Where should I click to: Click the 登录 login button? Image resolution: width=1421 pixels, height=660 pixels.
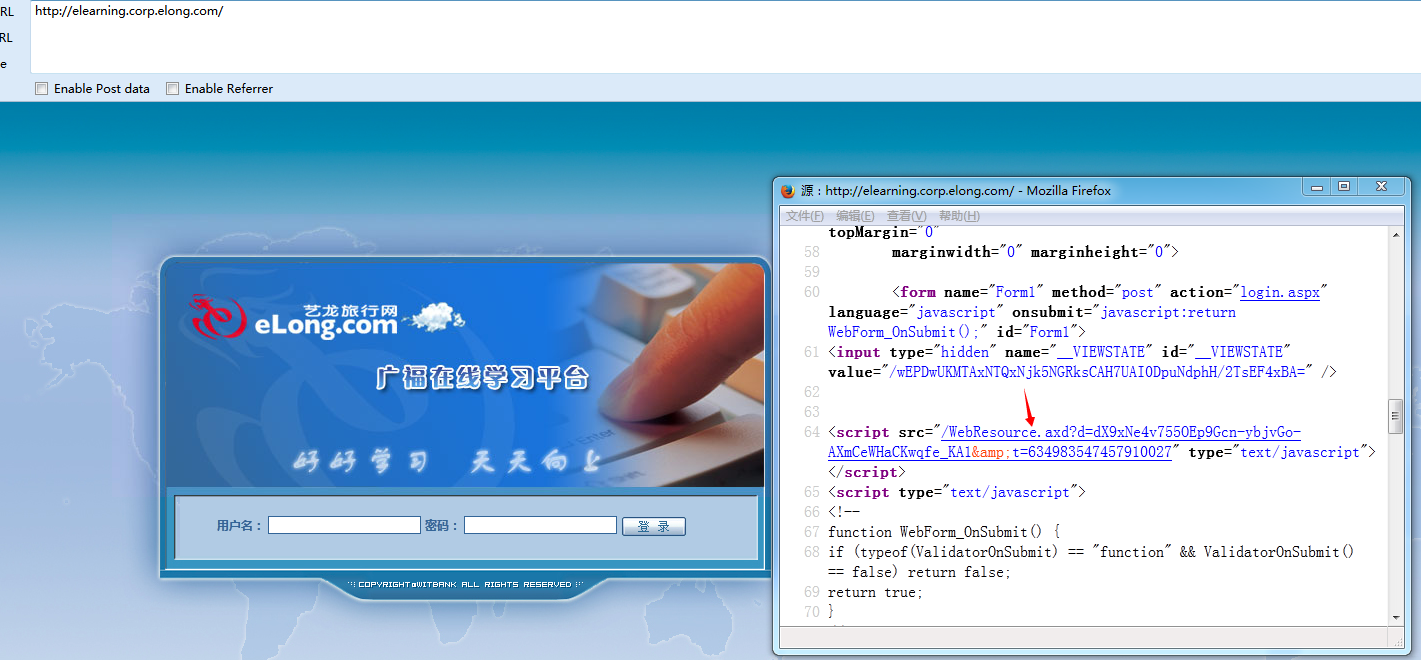tap(654, 526)
